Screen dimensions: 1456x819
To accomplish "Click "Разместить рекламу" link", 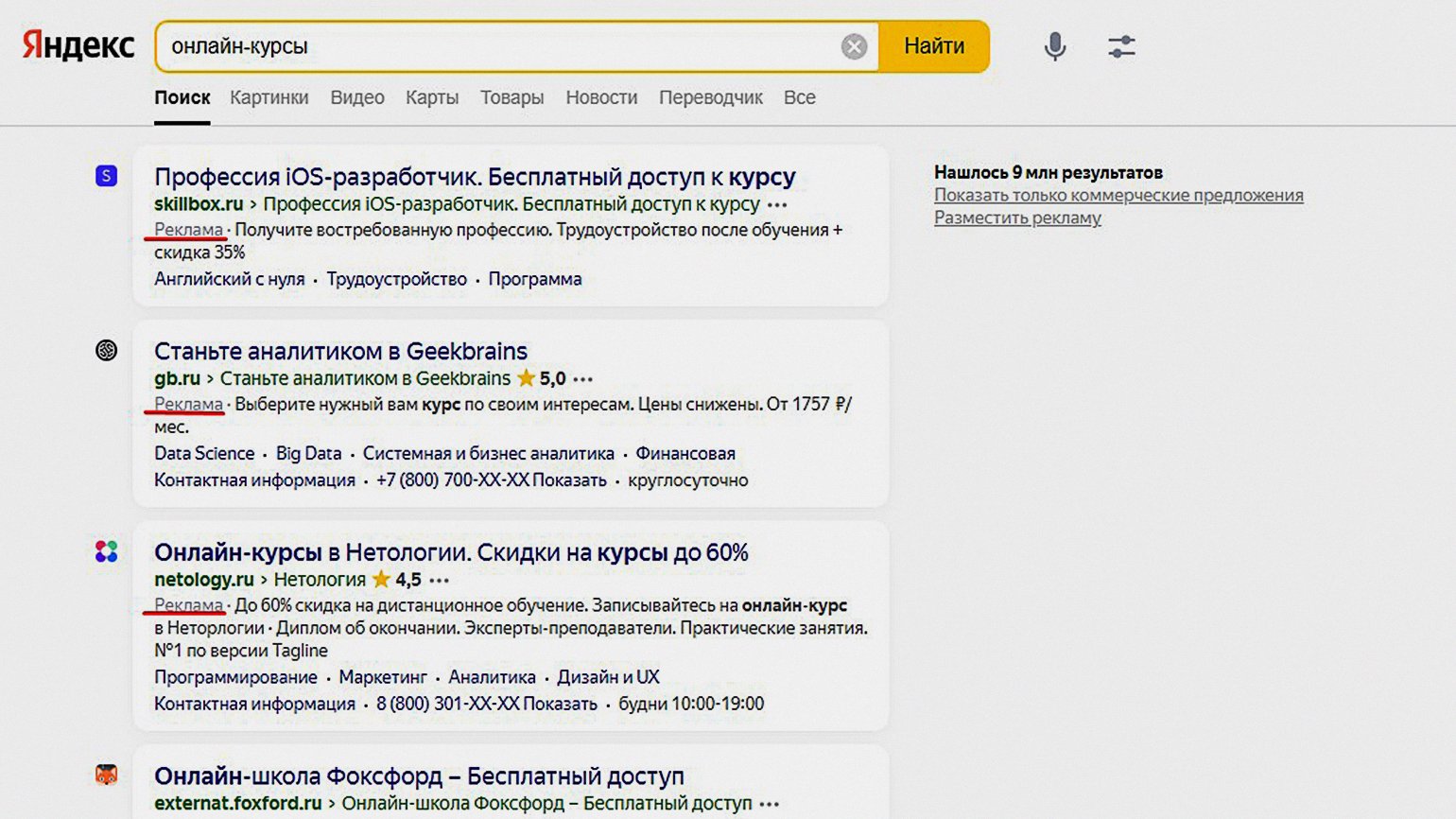I will pyautogui.click(x=1017, y=218).
